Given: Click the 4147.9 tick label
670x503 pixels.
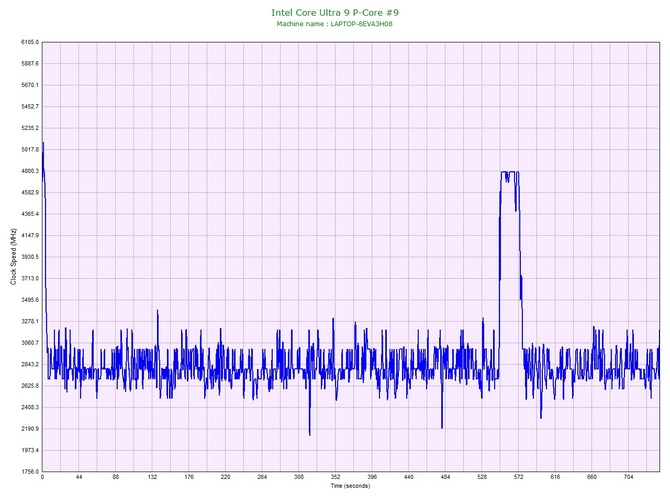Looking at the screenshot, I should click(30, 235).
